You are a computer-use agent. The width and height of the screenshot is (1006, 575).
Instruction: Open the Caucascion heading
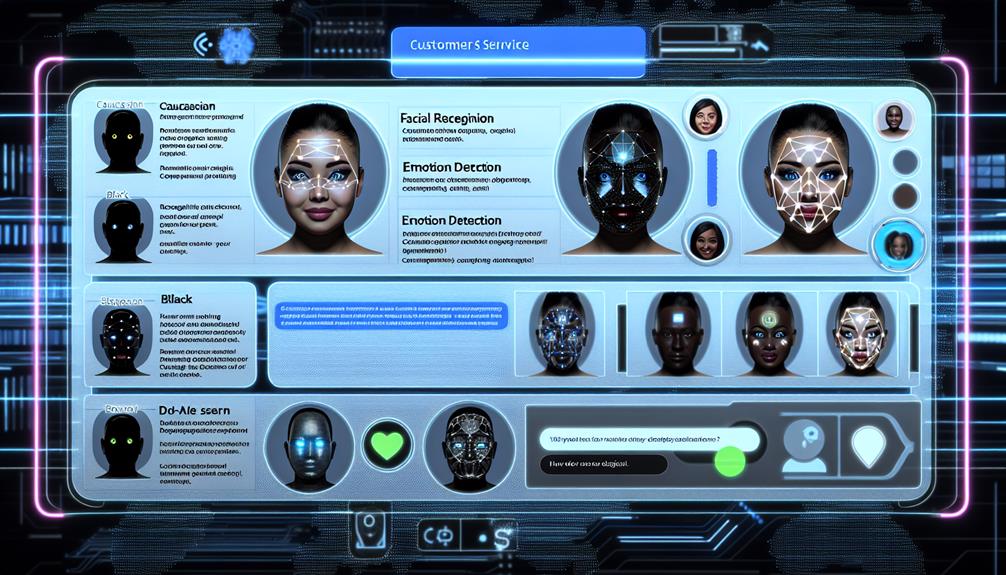pyautogui.click(x=187, y=107)
